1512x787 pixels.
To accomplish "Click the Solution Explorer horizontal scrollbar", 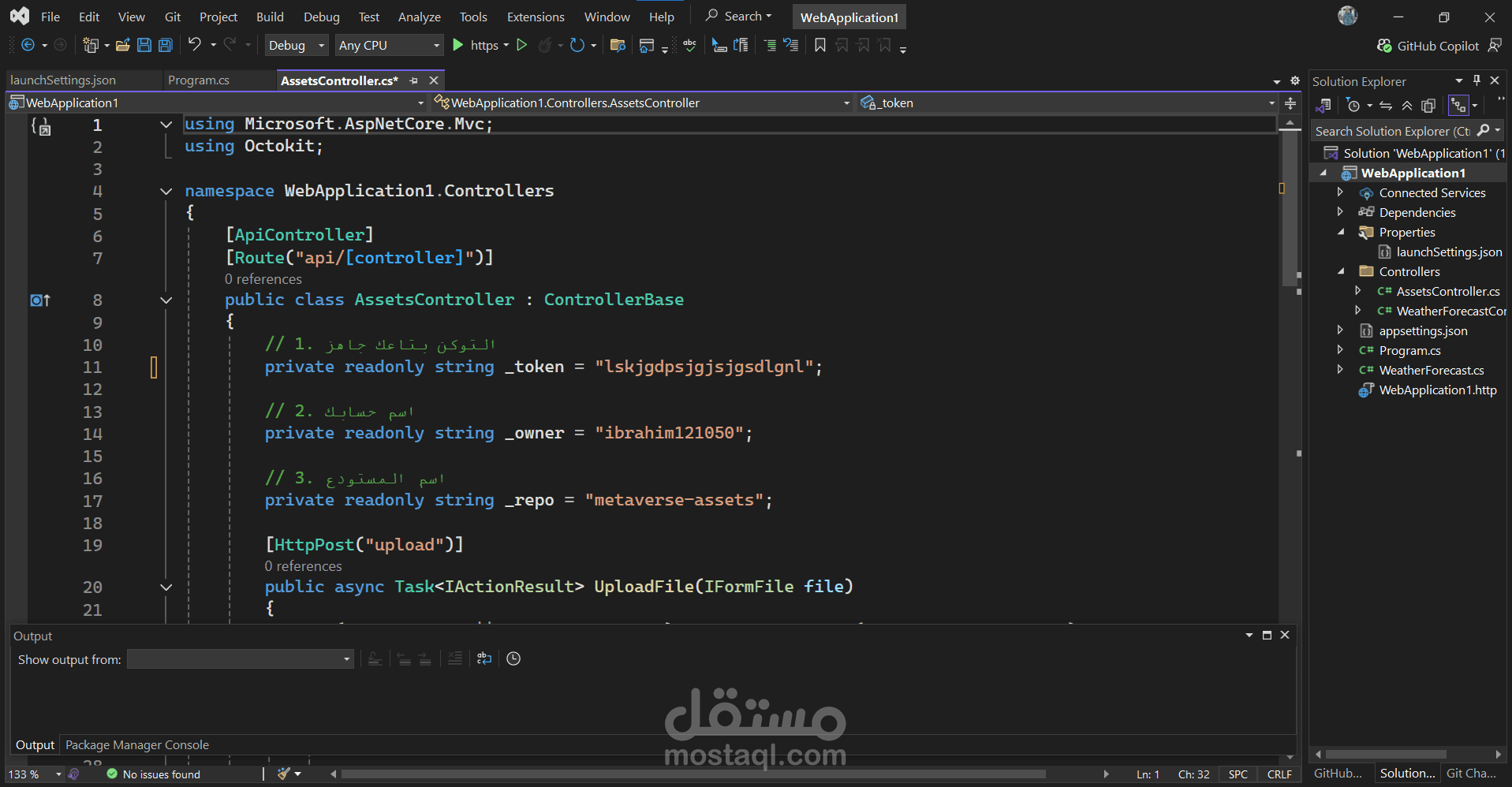I will [x=1386, y=754].
